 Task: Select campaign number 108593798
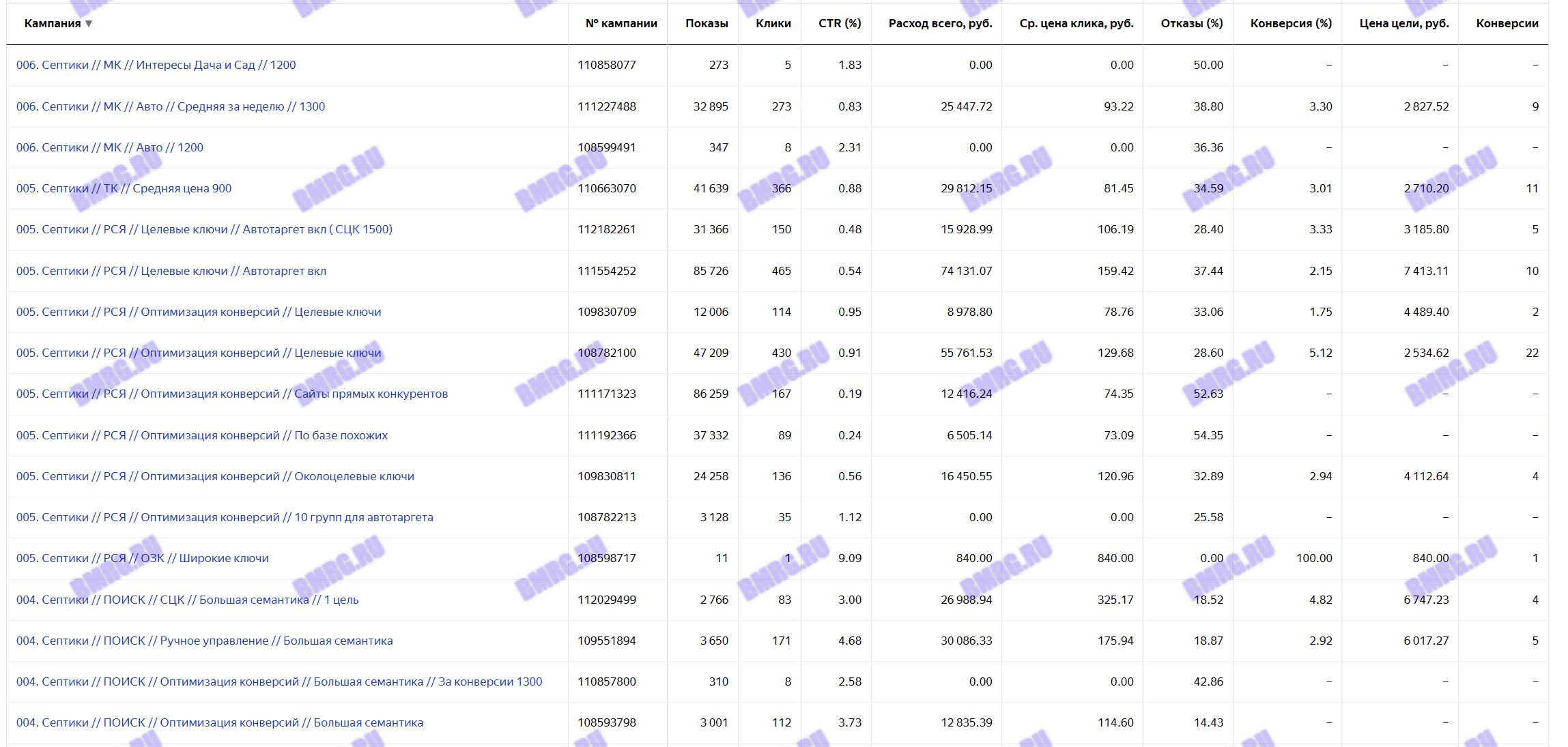[x=607, y=722]
